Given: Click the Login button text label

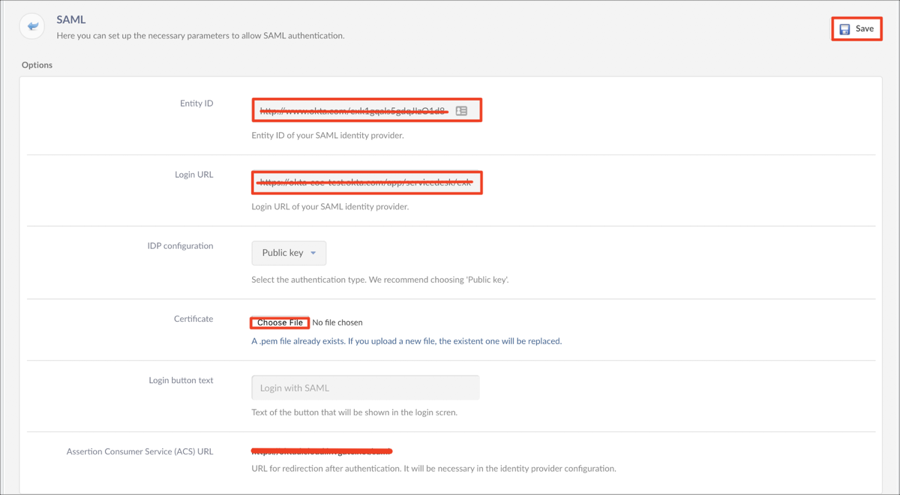Looking at the screenshot, I should point(180,380).
